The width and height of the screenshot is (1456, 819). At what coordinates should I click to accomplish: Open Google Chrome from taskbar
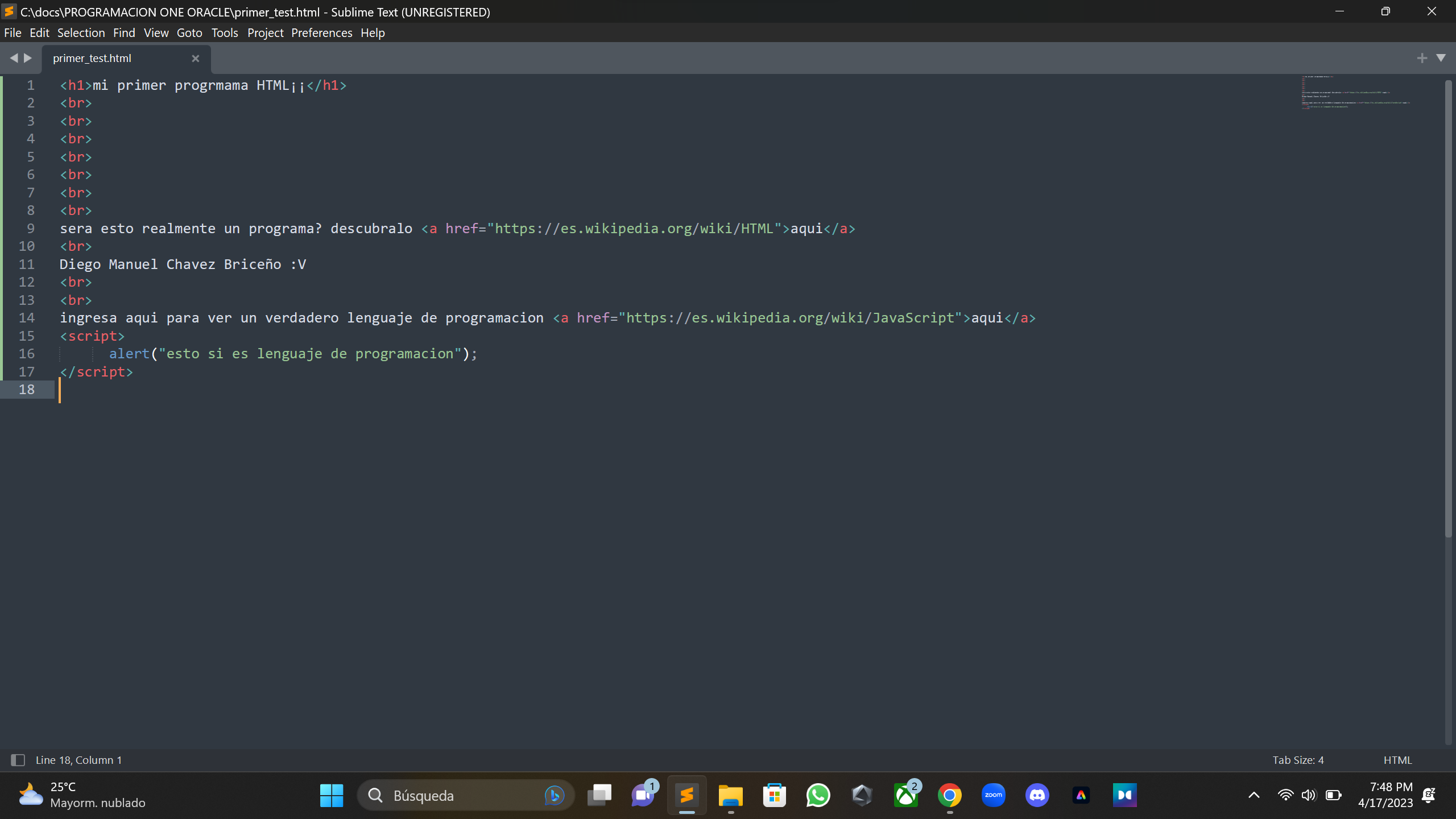click(x=949, y=795)
